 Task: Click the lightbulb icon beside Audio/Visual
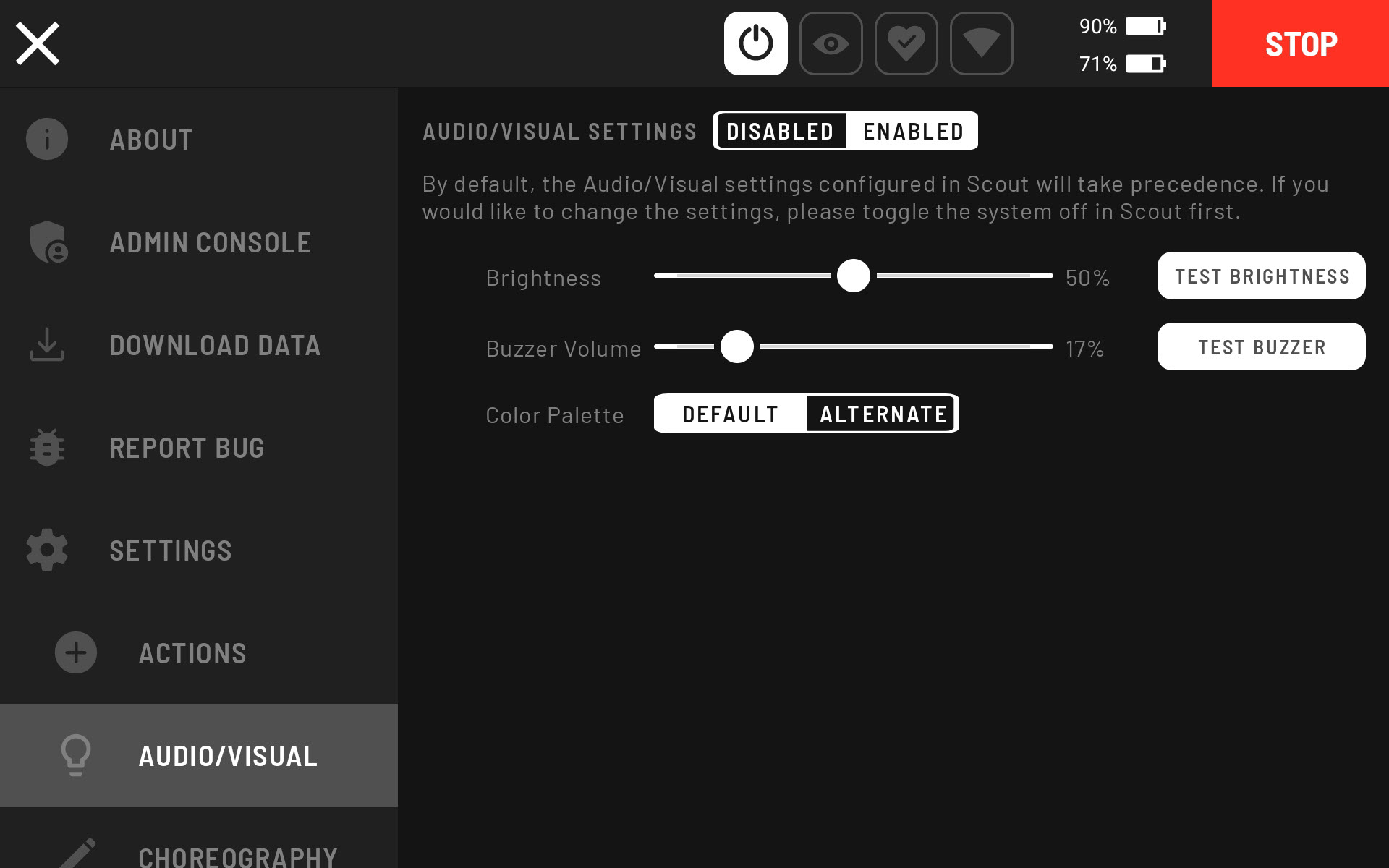tap(75, 754)
